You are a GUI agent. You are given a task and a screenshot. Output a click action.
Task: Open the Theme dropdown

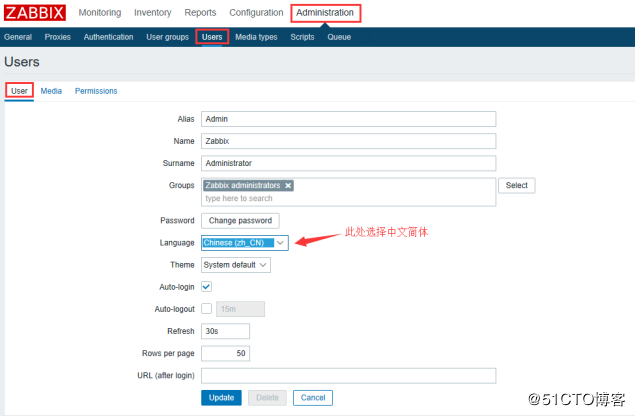tap(236, 265)
